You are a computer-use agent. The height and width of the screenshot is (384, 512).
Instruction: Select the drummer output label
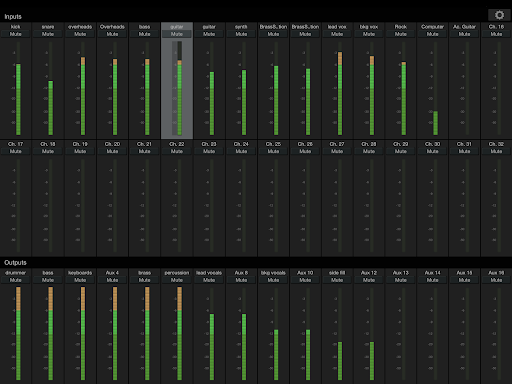[16, 273]
